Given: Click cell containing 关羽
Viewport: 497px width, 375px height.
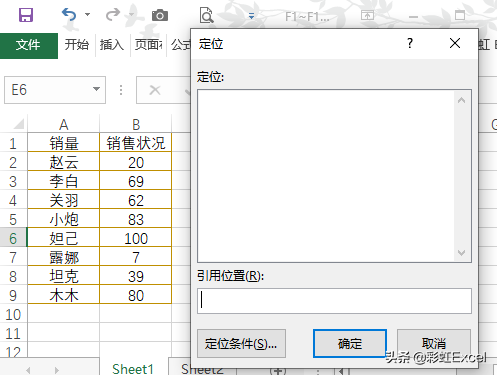Looking at the screenshot, I should pos(64,200).
